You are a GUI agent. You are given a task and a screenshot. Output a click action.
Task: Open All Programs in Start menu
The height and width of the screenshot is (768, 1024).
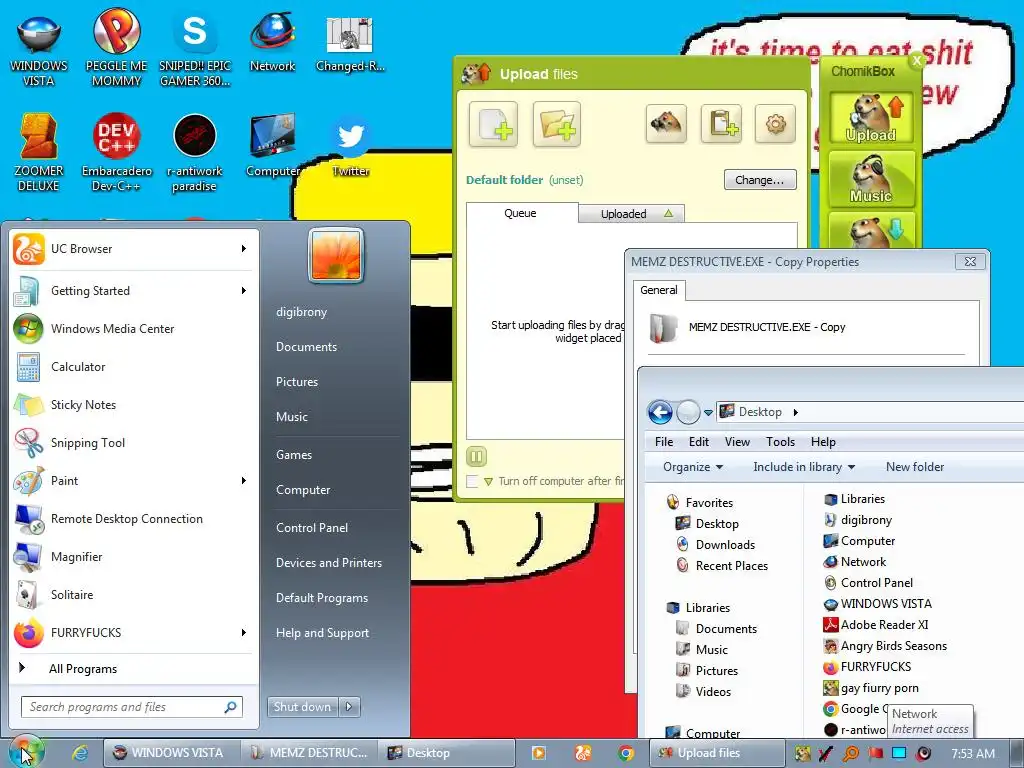[134, 669]
